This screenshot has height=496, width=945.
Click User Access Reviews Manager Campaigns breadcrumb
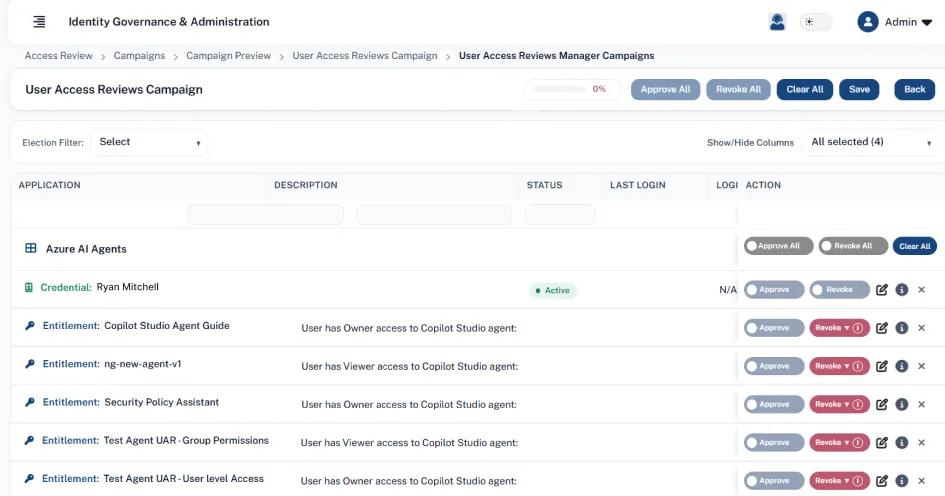tap(556, 55)
